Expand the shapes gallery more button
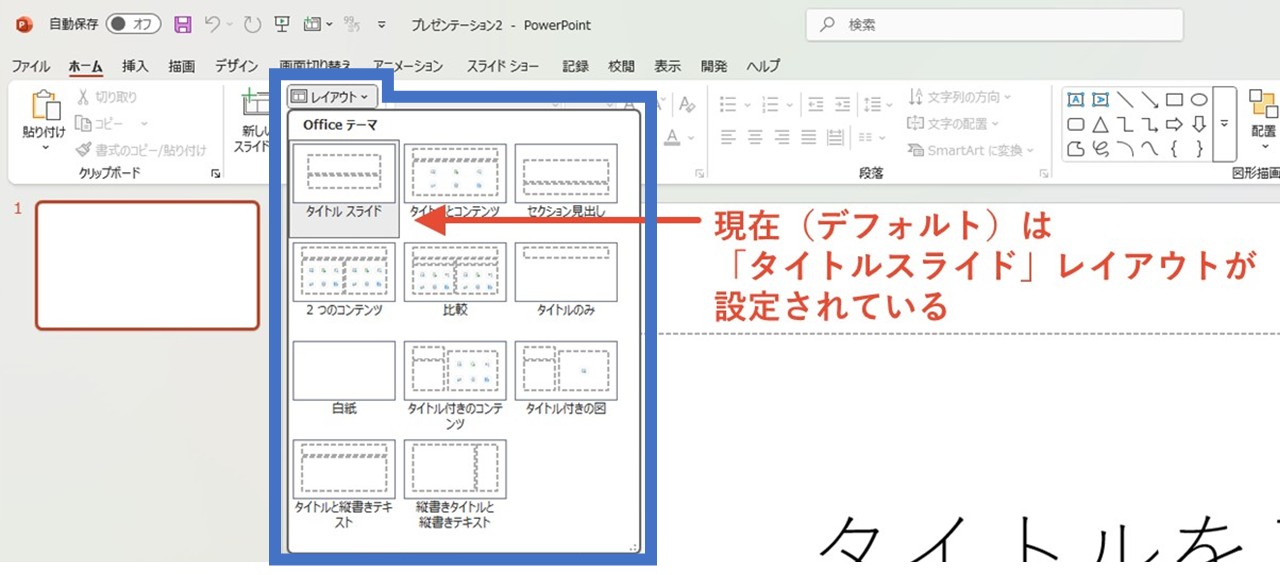 pos(1224,124)
